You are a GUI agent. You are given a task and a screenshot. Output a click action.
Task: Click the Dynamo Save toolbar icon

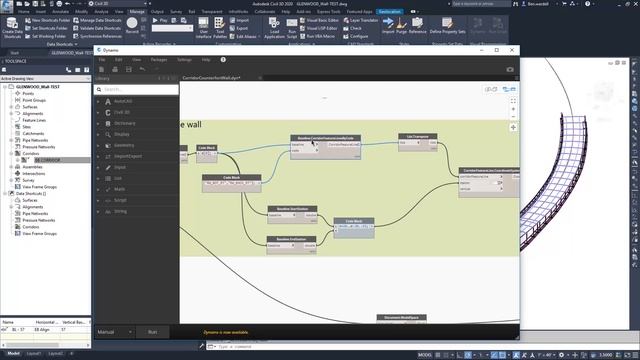coord(129,69)
